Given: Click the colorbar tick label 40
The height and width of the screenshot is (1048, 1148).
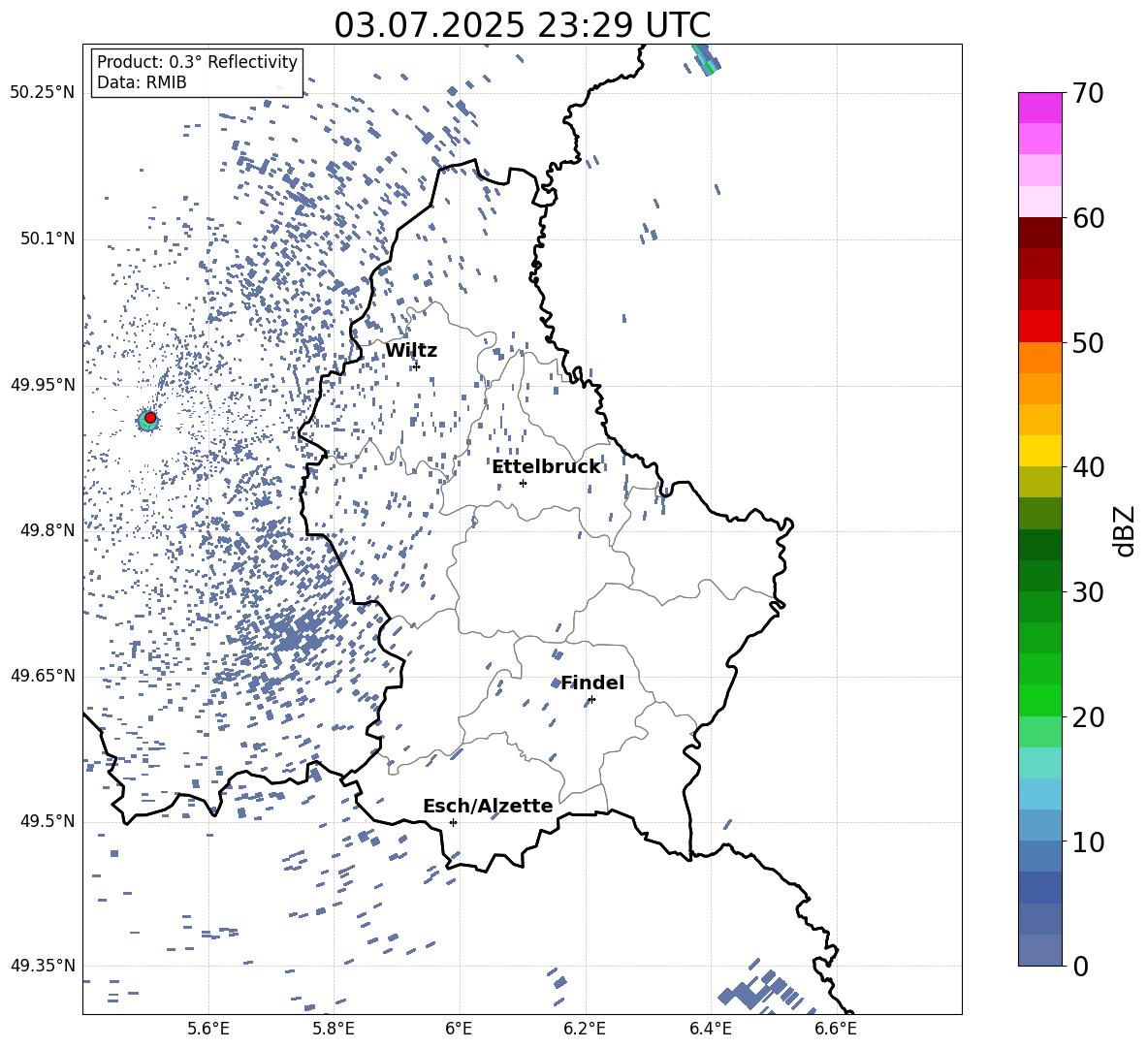Looking at the screenshot, I should (x=1088, y=467).
